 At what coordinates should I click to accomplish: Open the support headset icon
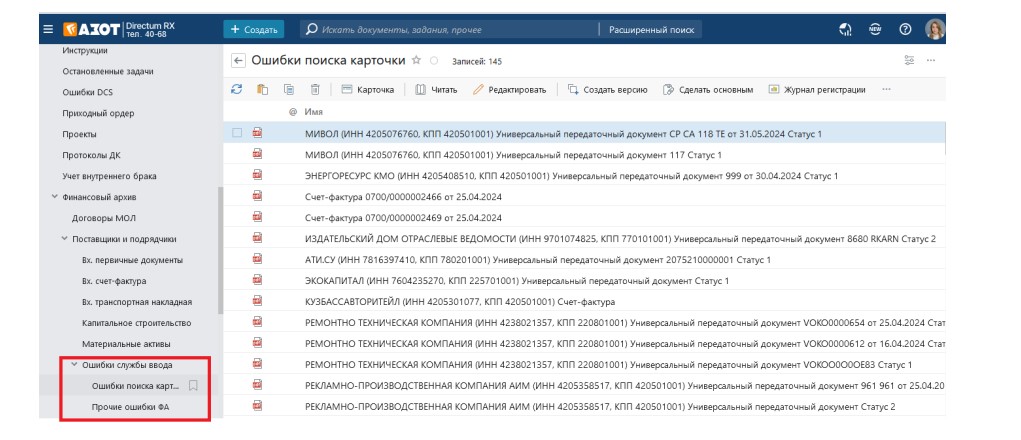[846, 29]
